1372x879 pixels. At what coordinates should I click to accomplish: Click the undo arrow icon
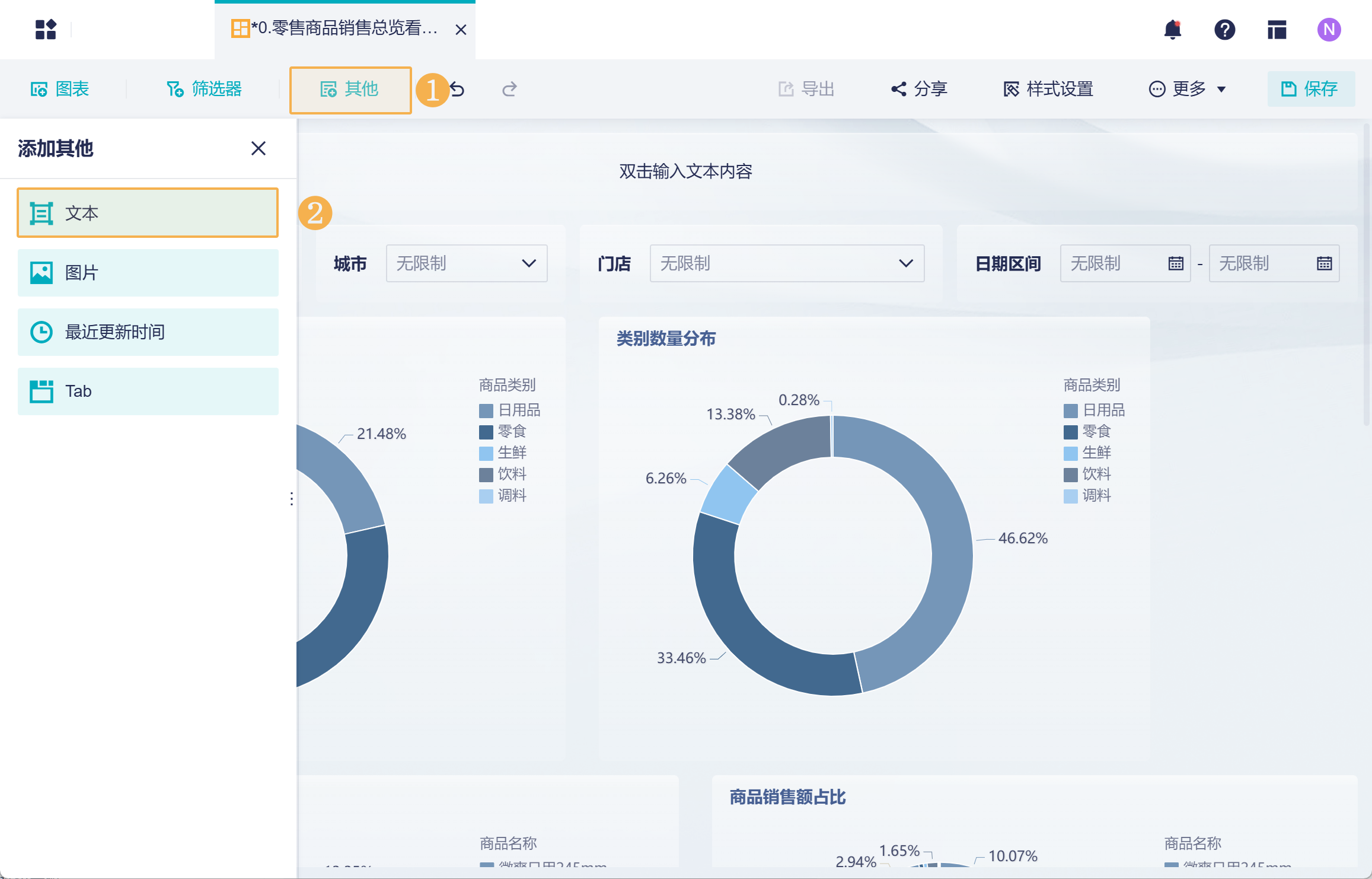coord(457,89)
